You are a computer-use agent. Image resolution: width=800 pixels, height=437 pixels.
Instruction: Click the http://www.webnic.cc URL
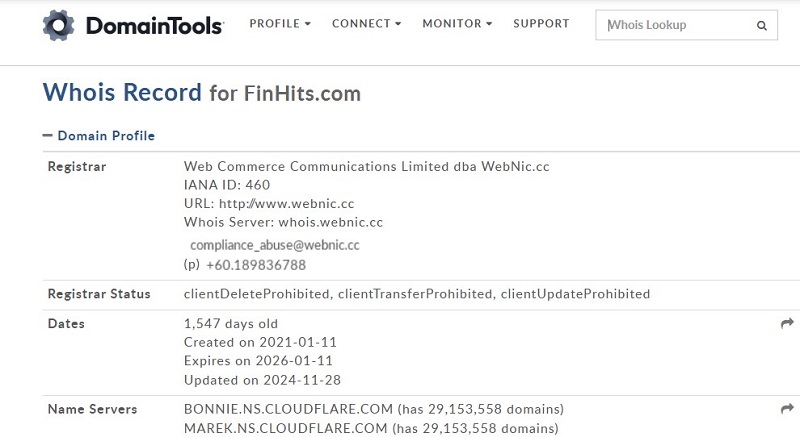click(x=286, y=203)
